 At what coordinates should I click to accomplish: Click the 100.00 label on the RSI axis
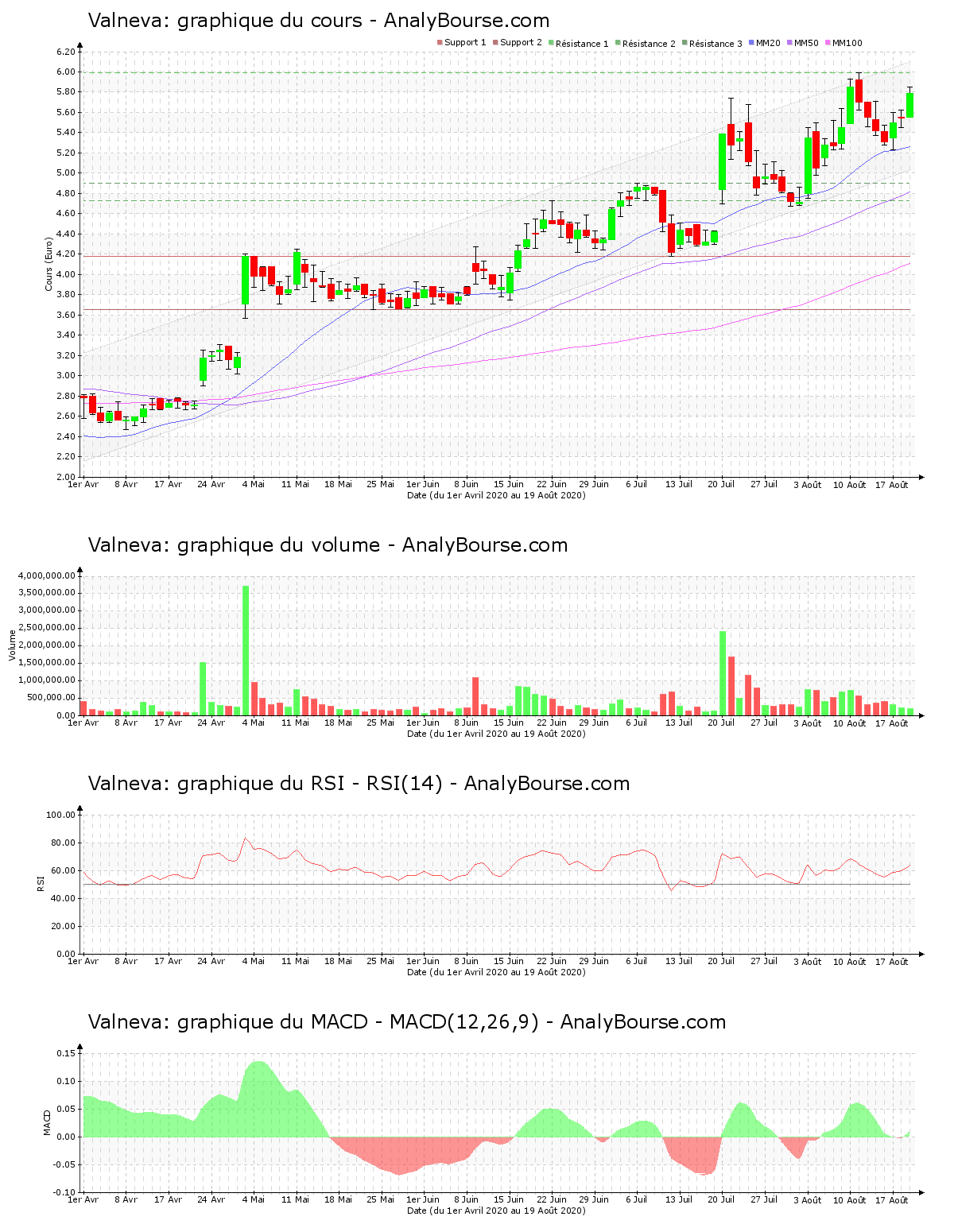coord(61,815)
